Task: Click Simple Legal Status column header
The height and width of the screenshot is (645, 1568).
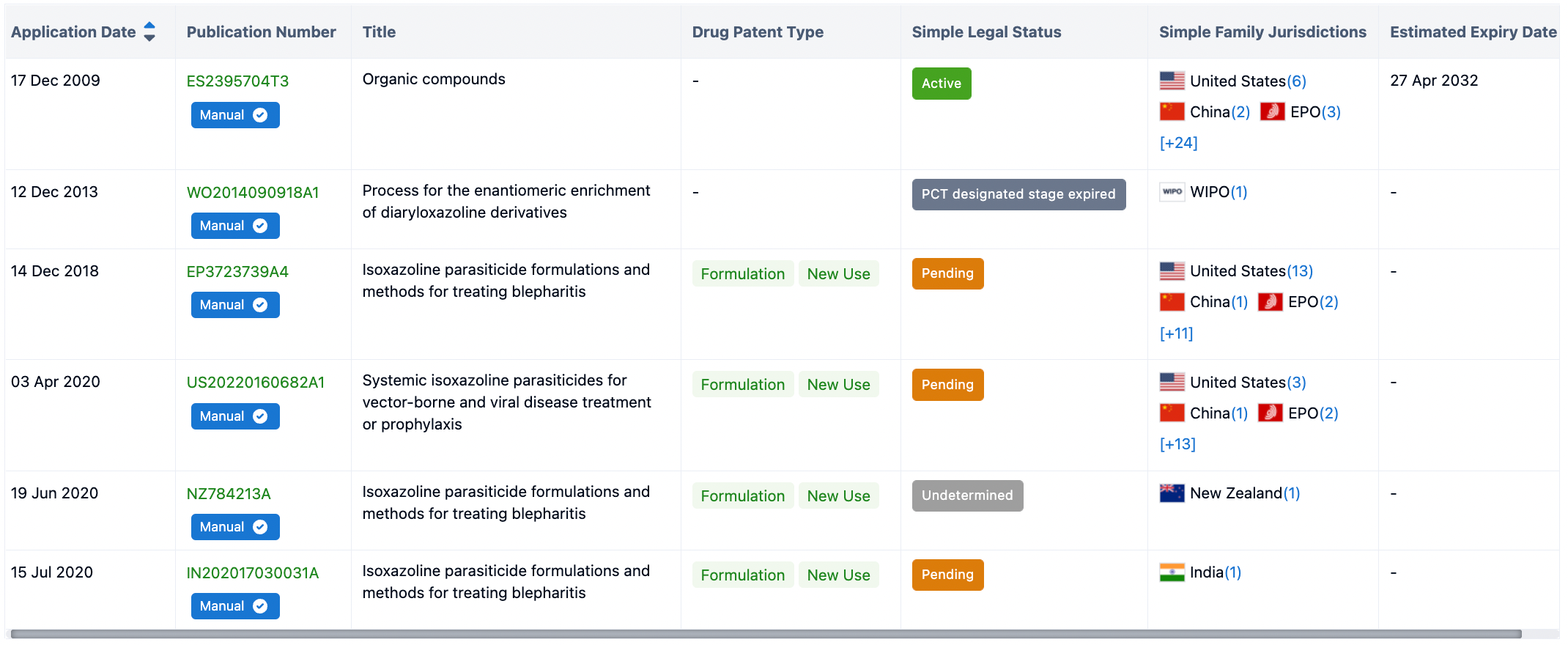Action: pyautogui.click(x=986, y=32)
